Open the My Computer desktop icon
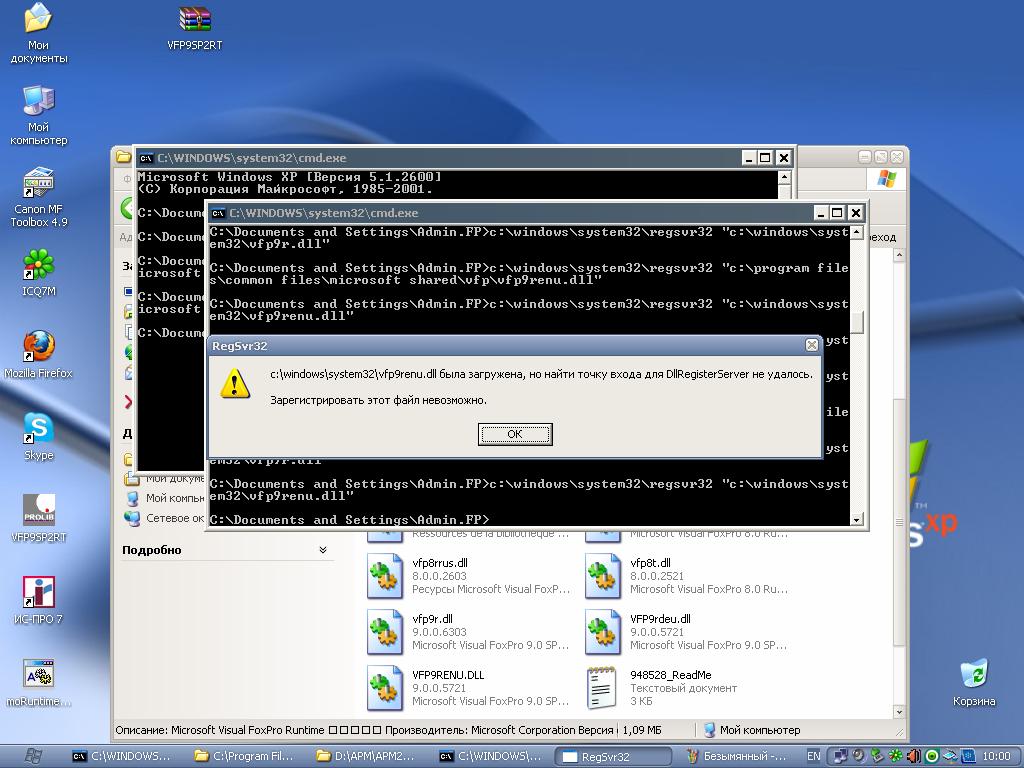Screen dimensions: 1024x768 [38, 115]
